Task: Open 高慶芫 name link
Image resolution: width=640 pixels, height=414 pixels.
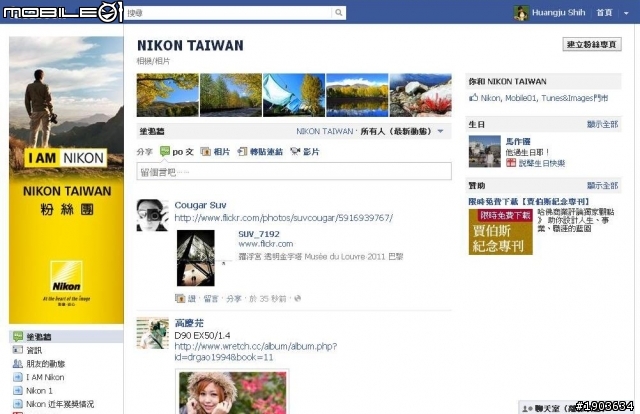Action: [x=189, y=323]
